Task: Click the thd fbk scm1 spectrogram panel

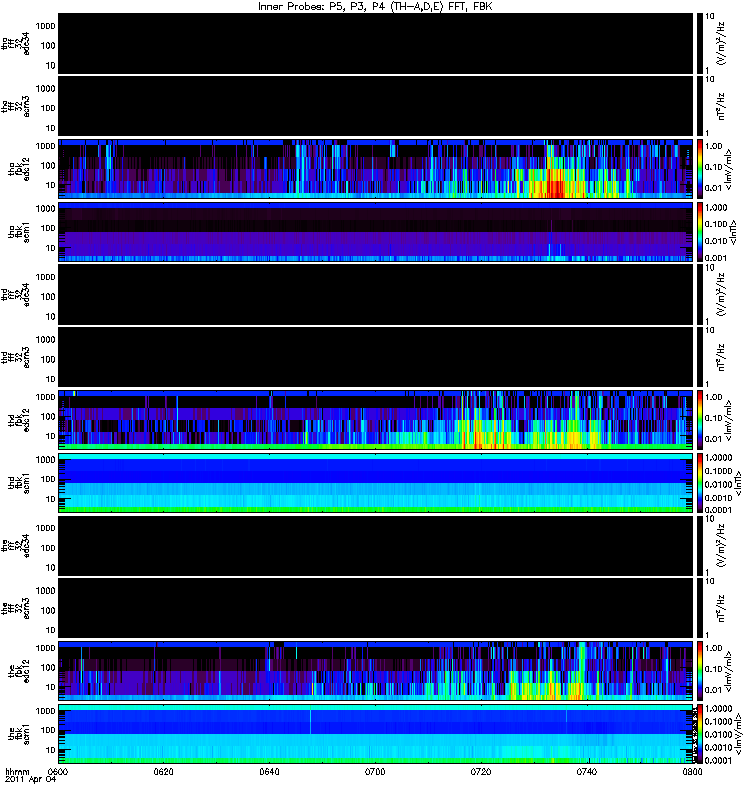Action: [376, 483]
